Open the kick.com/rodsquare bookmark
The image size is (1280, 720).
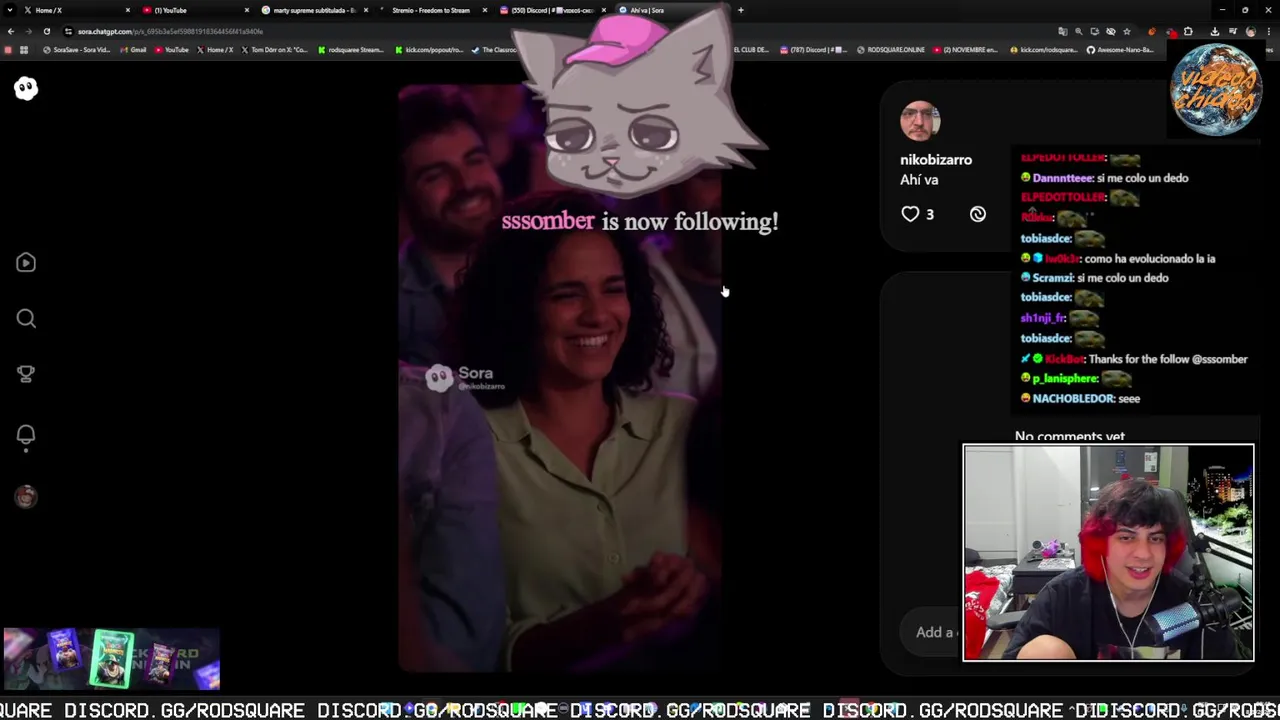[1043, 50]
